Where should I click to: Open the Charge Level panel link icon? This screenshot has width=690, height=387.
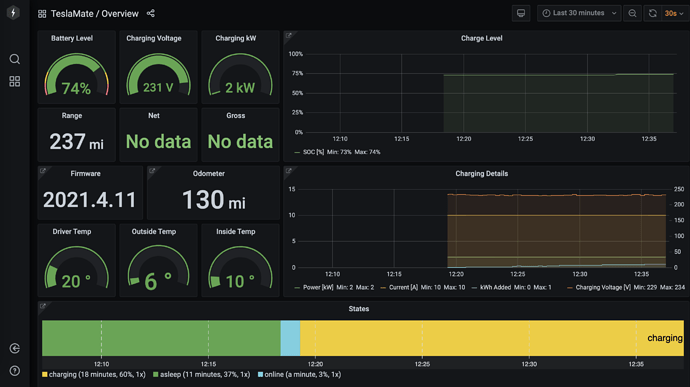(289, 36)
